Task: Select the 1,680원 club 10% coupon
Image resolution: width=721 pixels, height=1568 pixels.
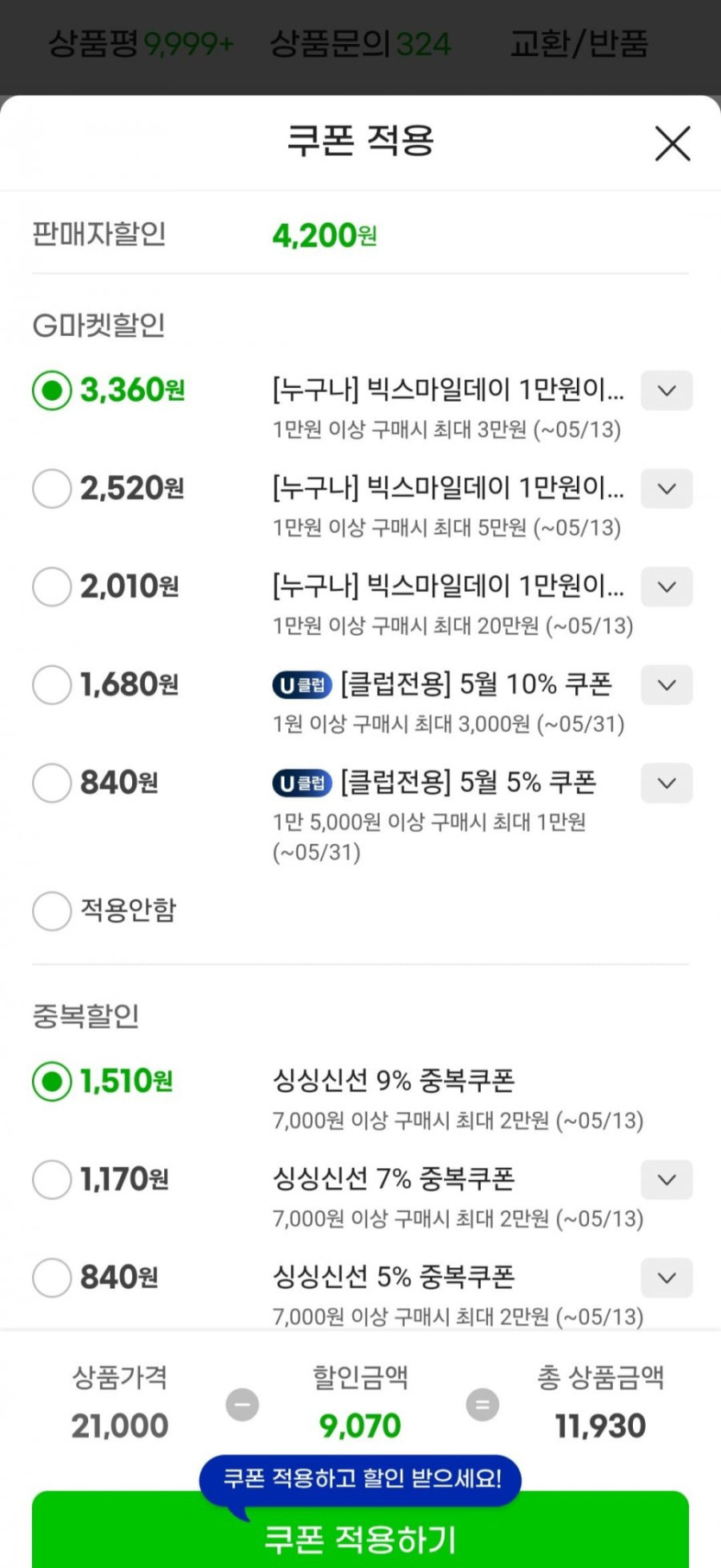Action: 52,685
